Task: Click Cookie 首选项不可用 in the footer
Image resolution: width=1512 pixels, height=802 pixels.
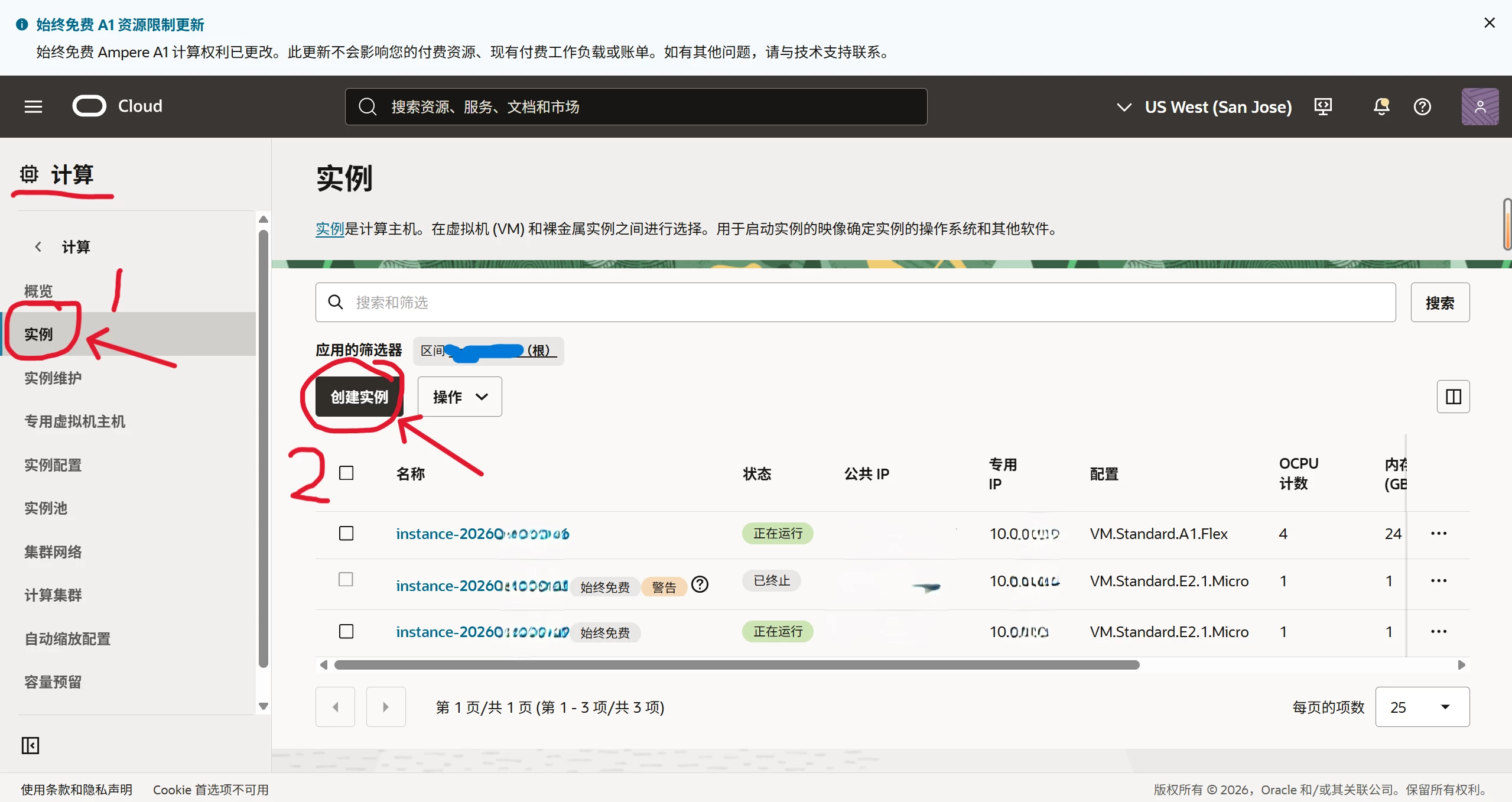Action: pyautogui.click(x=211, y=790)
